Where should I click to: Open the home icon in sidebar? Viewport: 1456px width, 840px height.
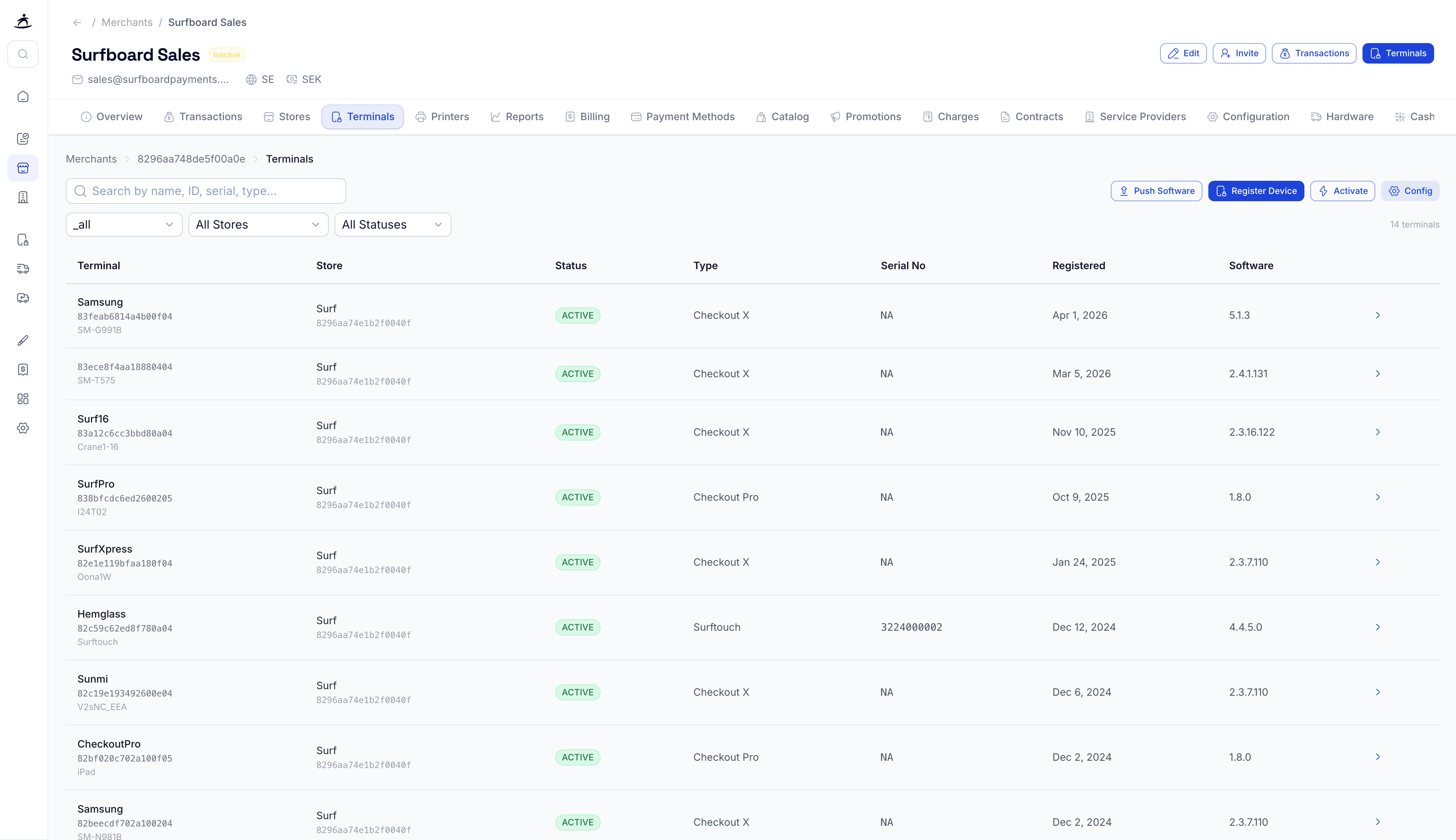click(x=23, y=96)
